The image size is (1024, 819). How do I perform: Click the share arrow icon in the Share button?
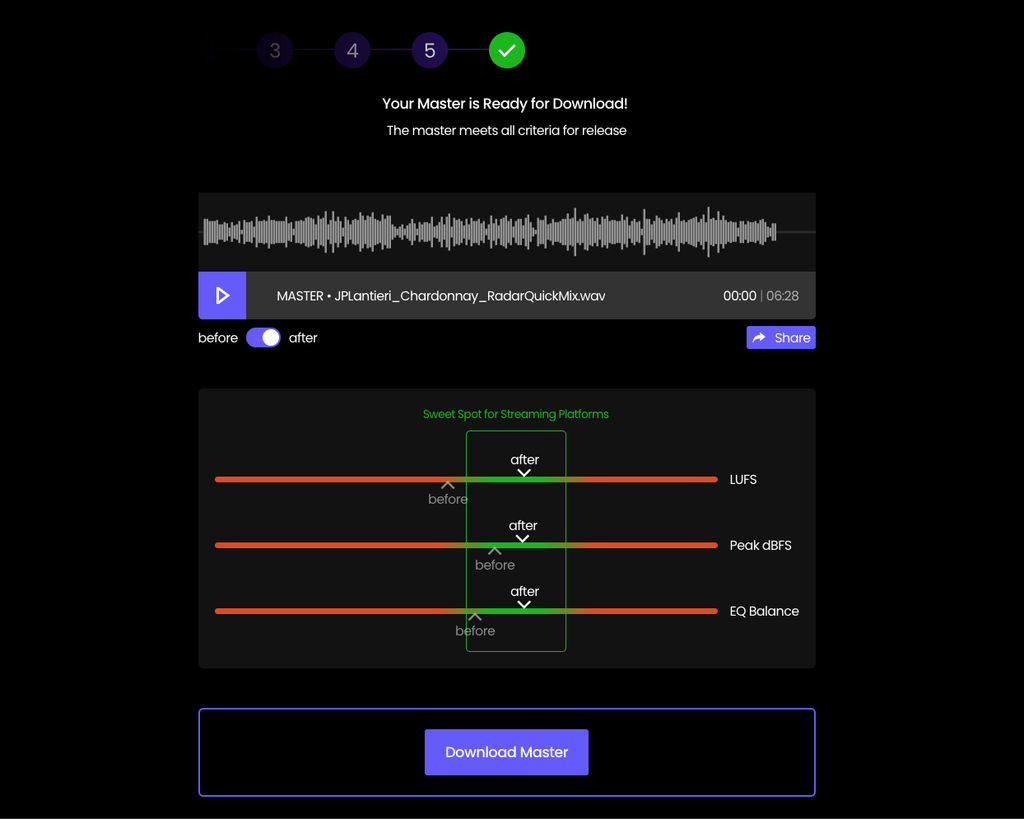(x=760, y=337)
